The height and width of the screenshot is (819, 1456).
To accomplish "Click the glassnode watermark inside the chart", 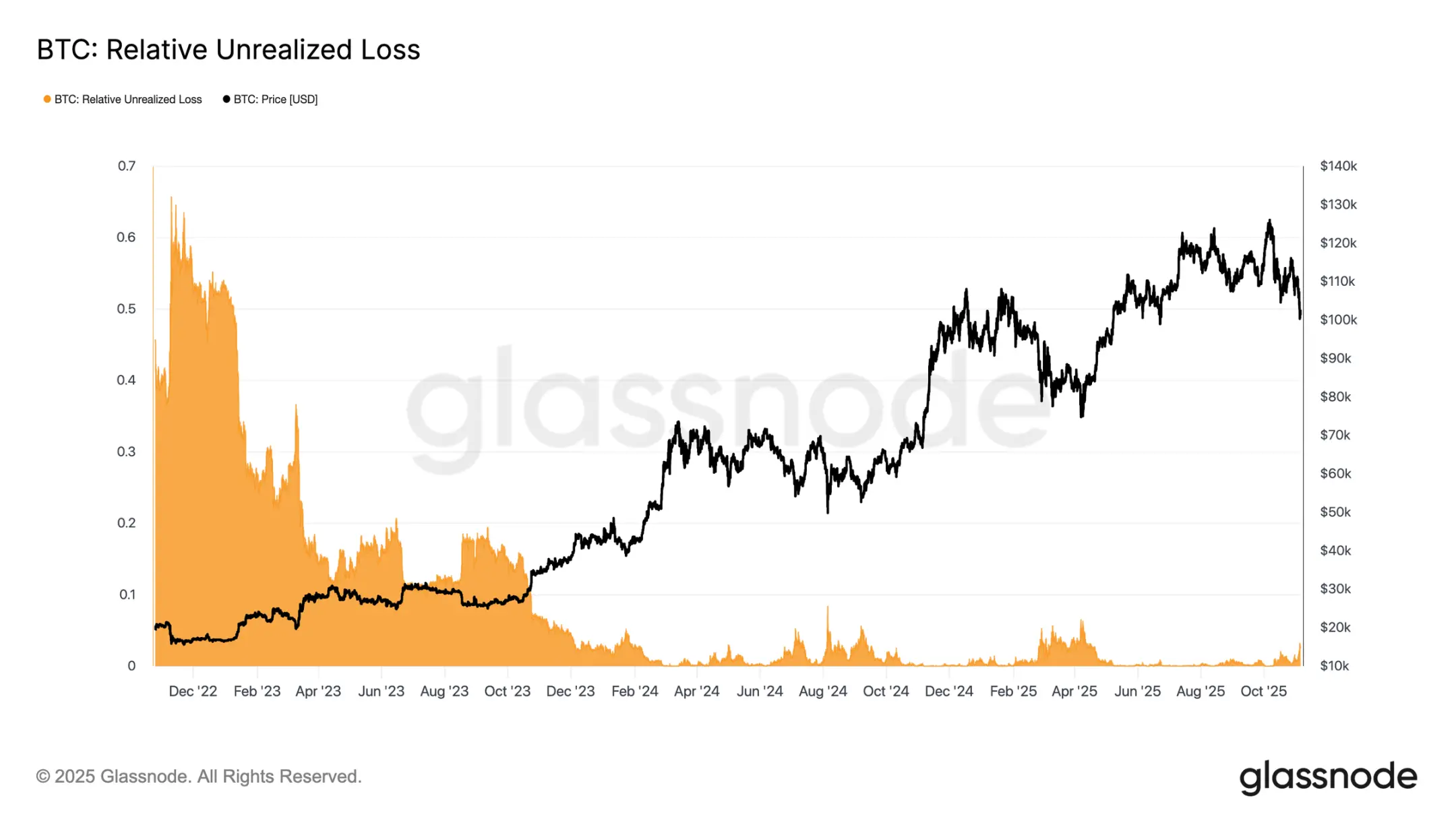I will coord(728,404).
